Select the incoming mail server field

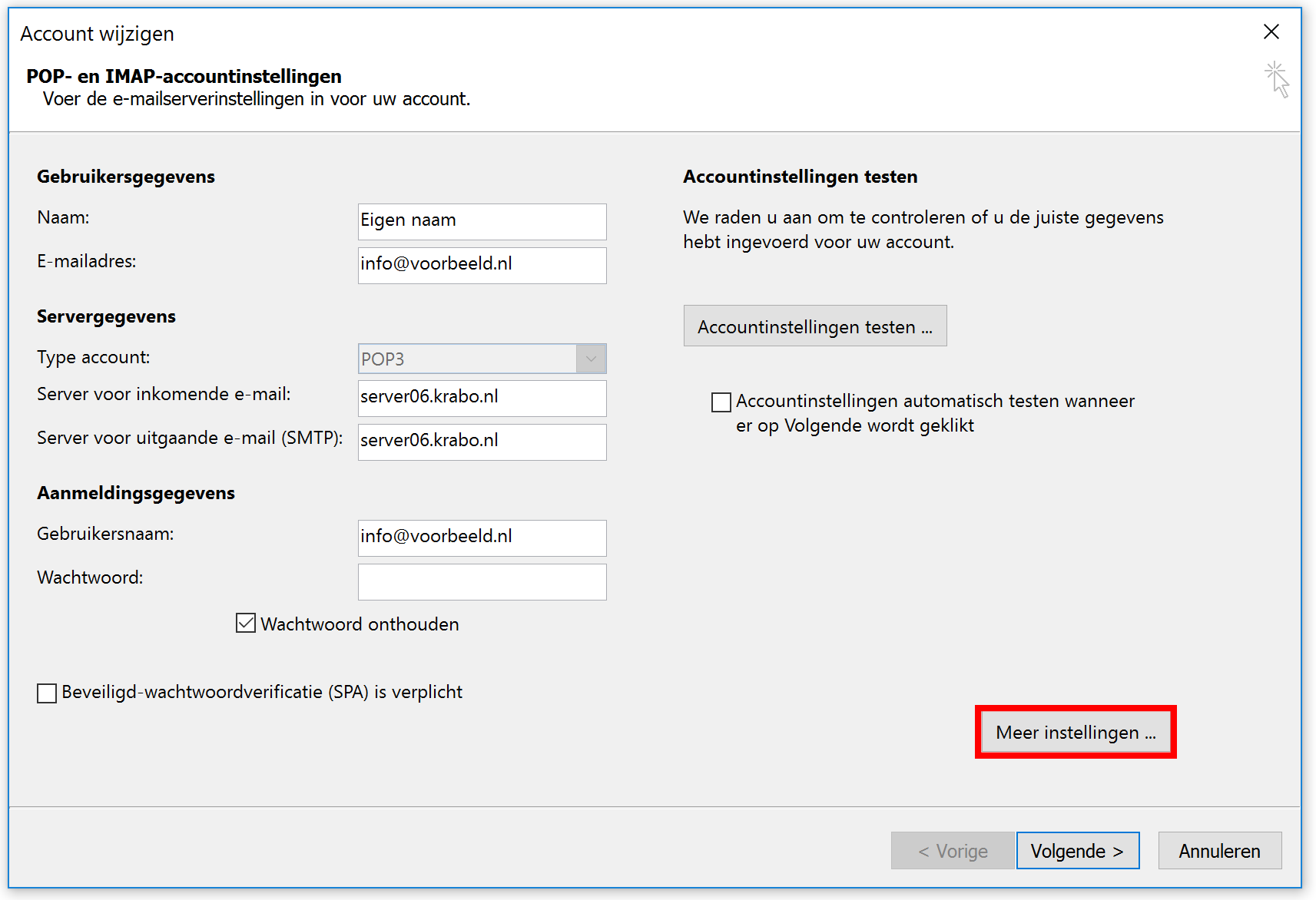point(482,398)
